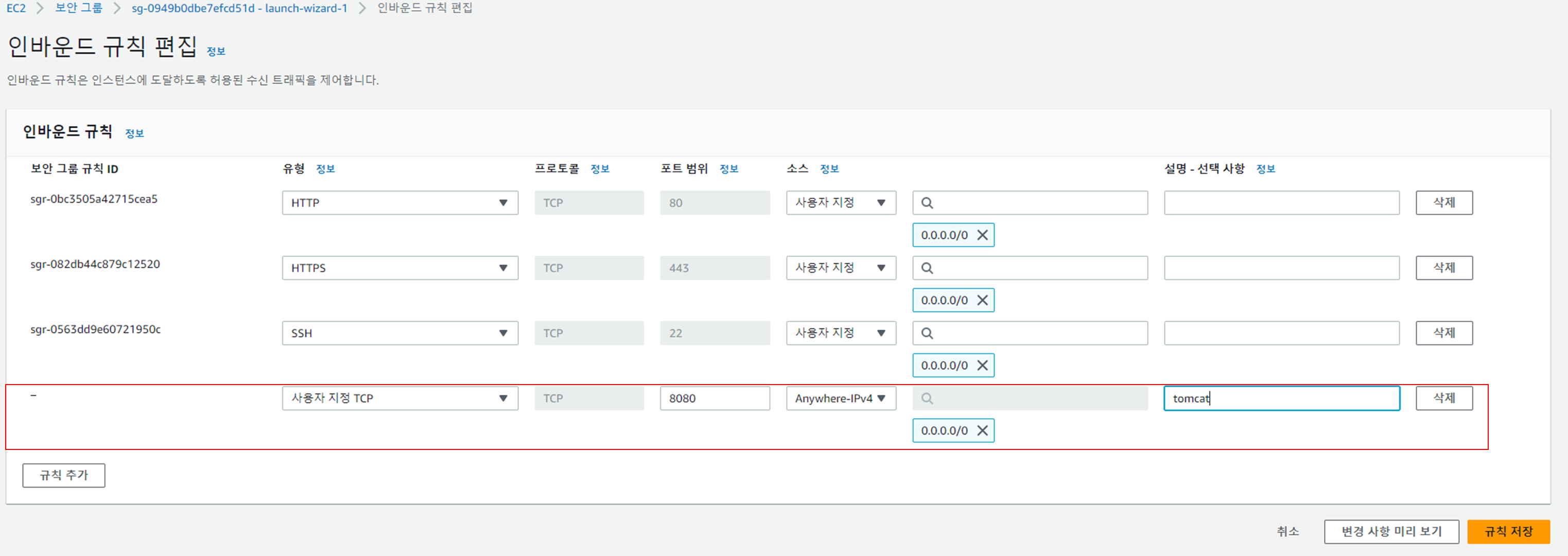The width and height of the screenshot is (1568, 556).
Task: Open source dropdown for the HTTPS rule
Action: pyautogui.click(x=840, y=268)
